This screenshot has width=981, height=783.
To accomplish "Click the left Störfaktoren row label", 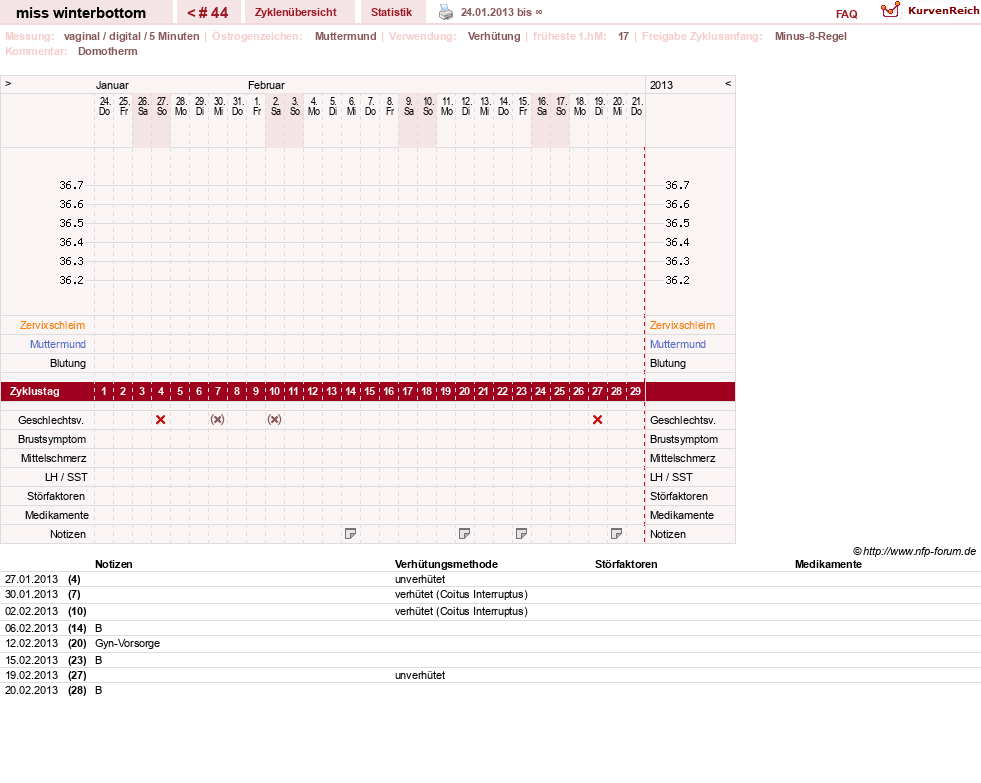I will coord(56,496).
